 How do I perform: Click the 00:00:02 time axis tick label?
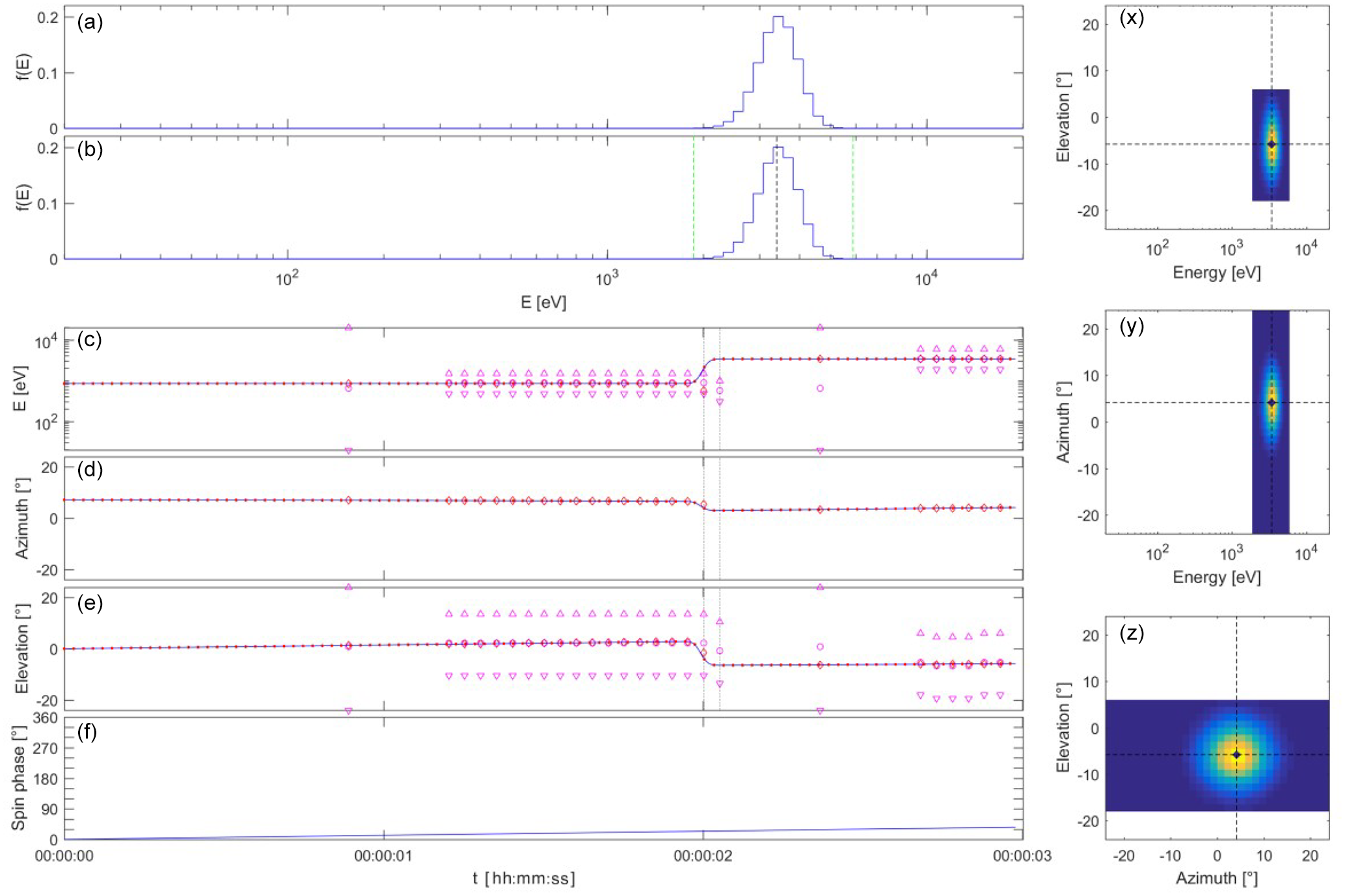(x=703, y=856)
